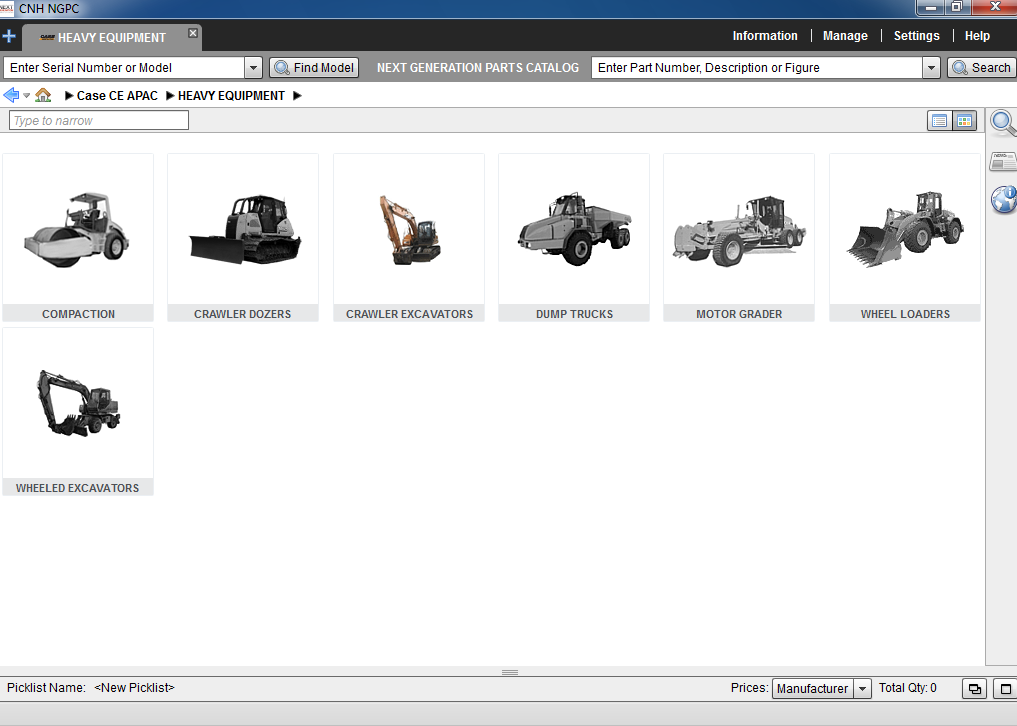The image size is (1017, 726).
Task: Open the Prices Manufacturer dropdown
Action: 862,688
